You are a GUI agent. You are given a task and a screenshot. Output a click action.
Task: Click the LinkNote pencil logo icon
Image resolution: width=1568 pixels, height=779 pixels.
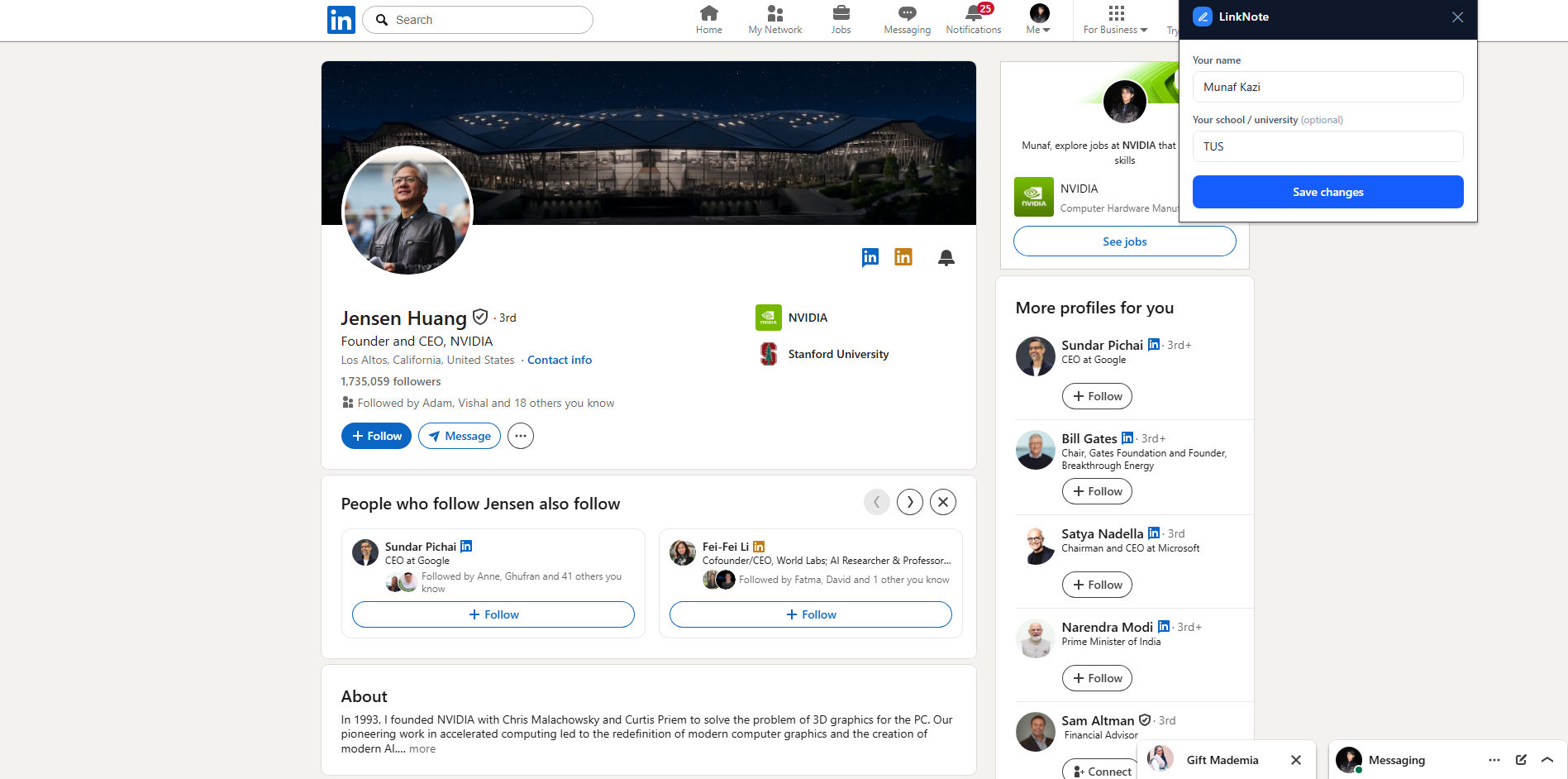(x=1203, y=17)
